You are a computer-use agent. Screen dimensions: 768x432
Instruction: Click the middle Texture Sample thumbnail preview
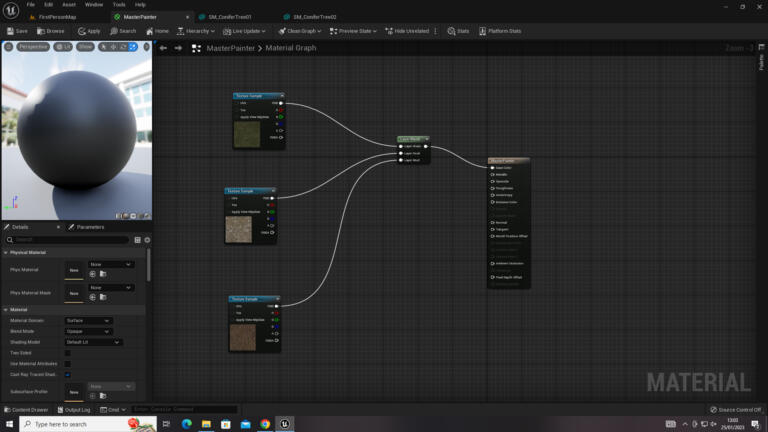coord(239,230)
